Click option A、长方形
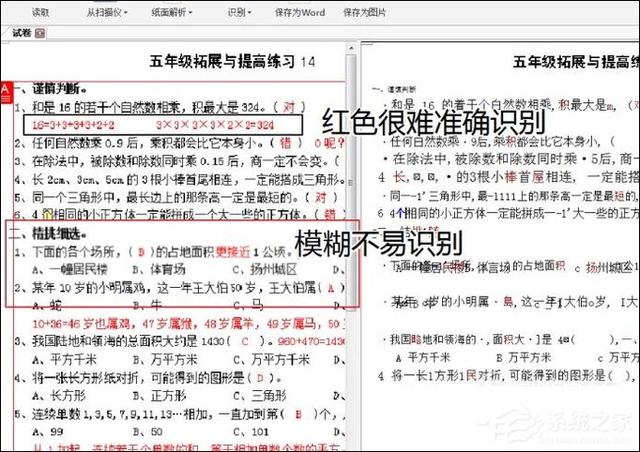 [x=59, y=396]
